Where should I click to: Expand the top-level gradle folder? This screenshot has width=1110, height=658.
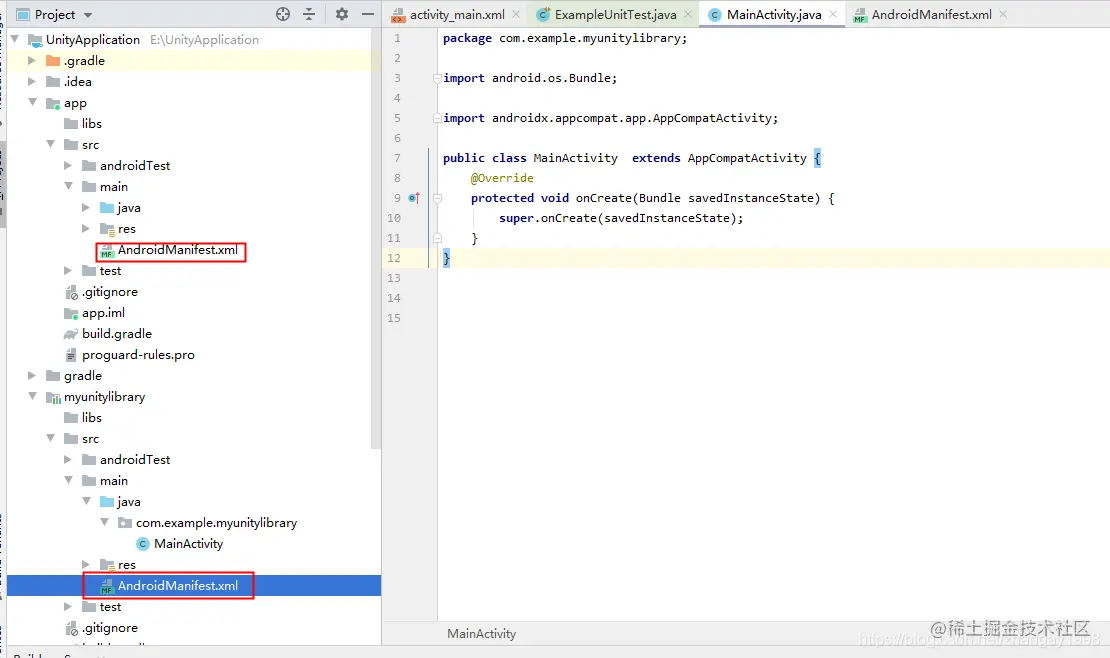[32, 375]
